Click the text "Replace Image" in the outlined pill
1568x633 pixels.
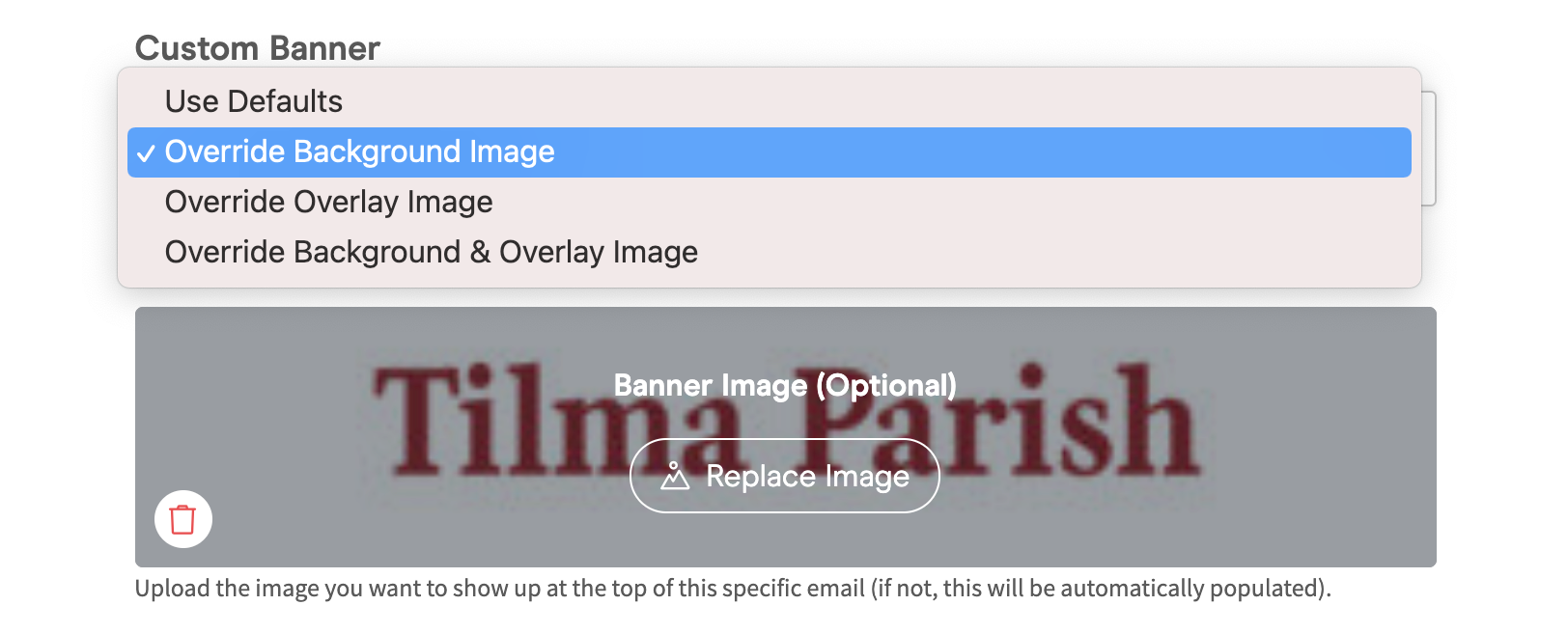coord(808,476)
